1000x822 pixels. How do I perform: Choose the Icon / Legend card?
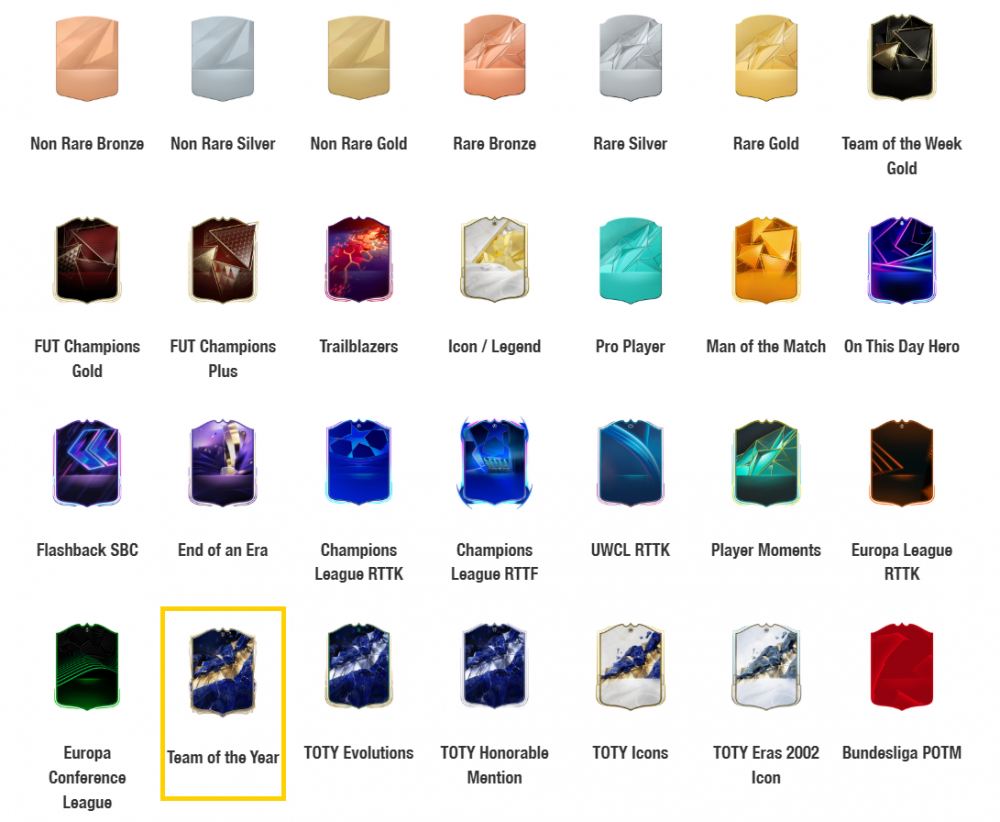[494, 260]
